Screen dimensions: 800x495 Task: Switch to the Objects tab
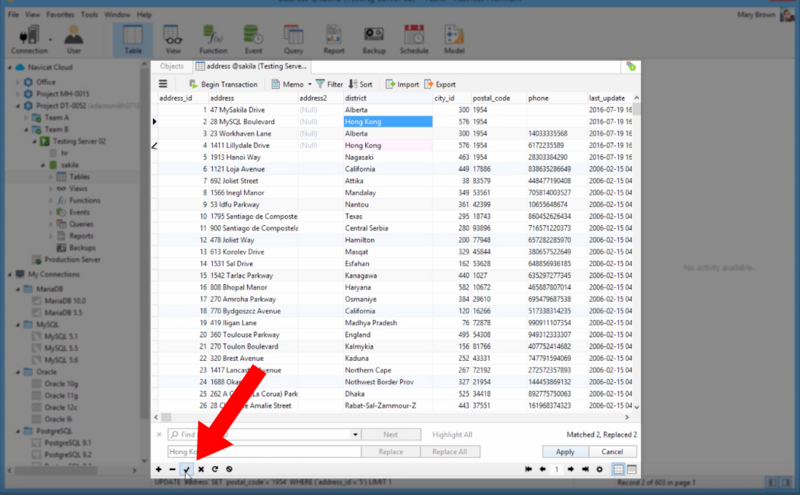(x=171, y=66)
